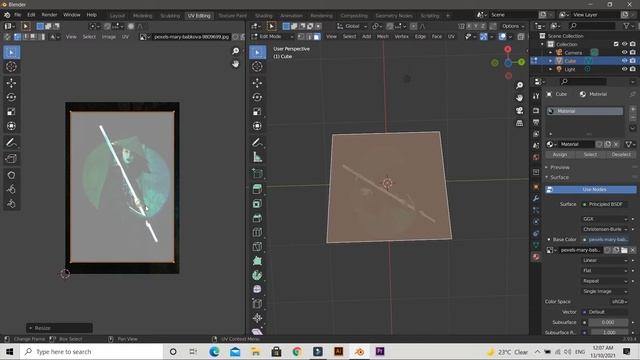This screenshot has height=360, width=640.
Task: Select the Rotate tool in 3D viewport
Action: (257, 97)
